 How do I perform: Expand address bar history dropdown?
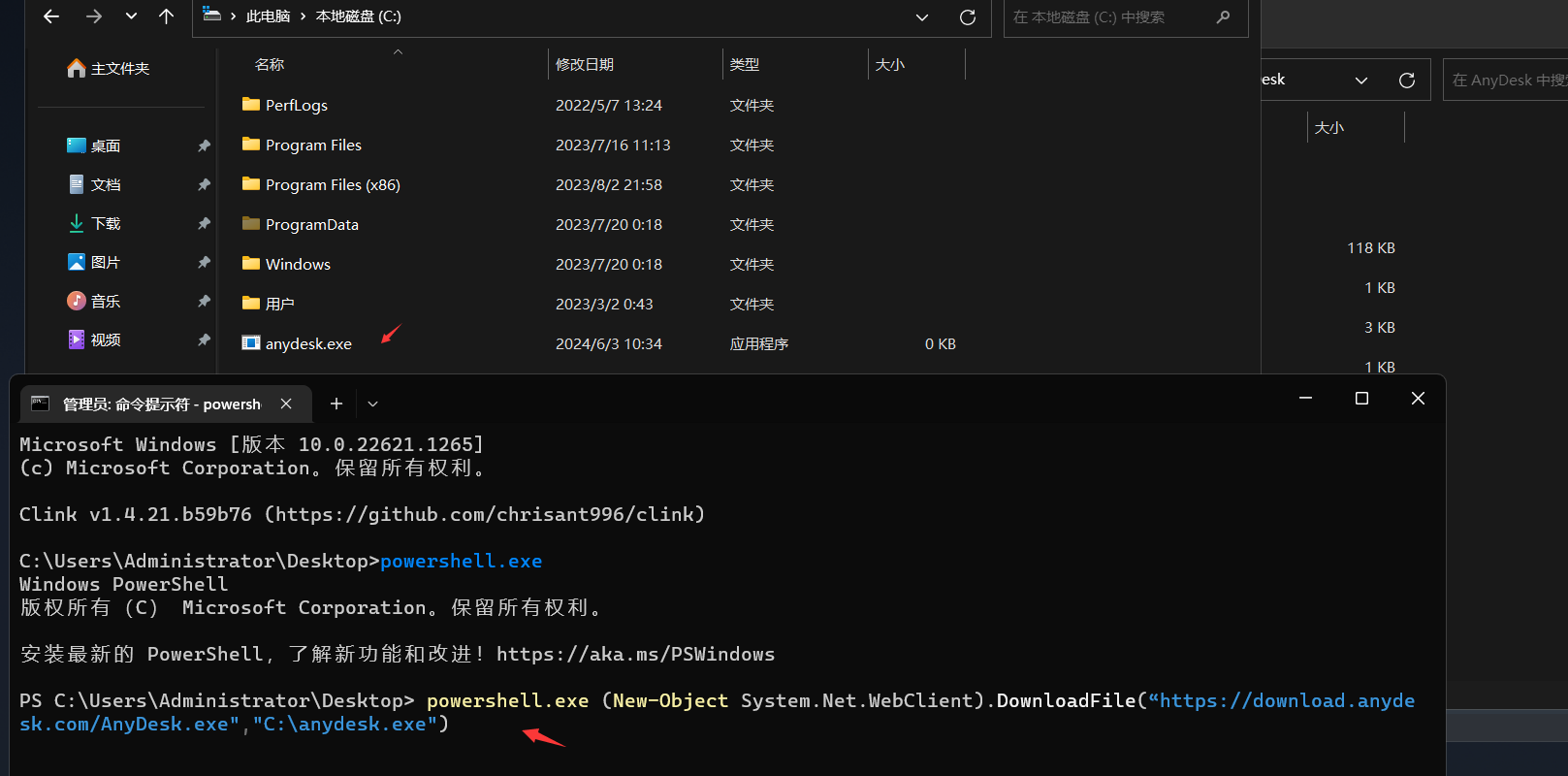click(x=922, y=17)
